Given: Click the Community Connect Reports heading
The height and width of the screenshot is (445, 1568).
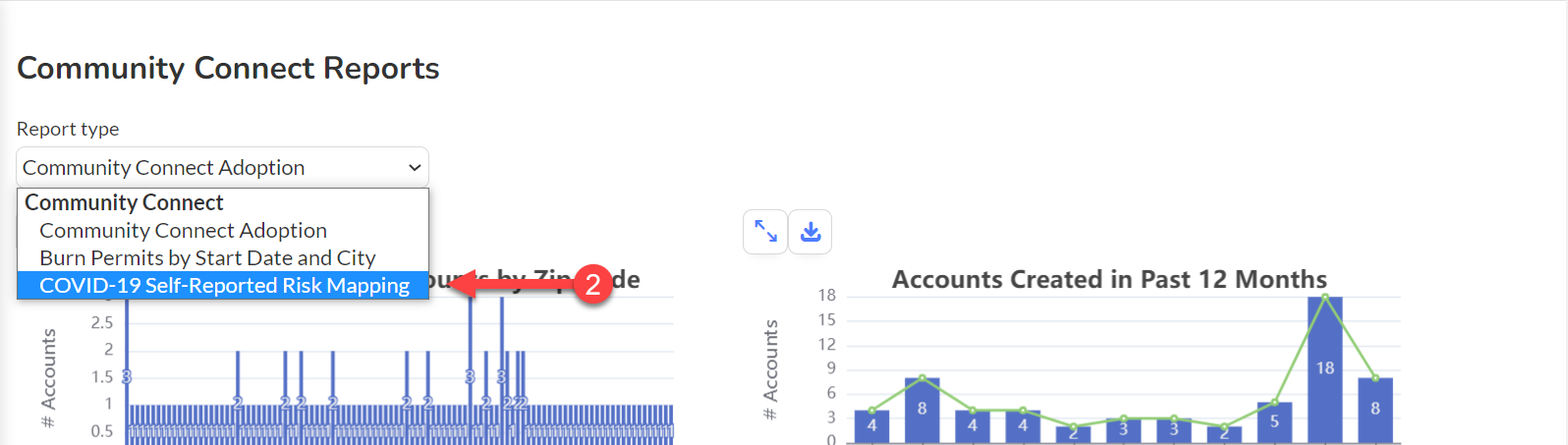Looking at the screenshot, I should (x=228, y=68).
